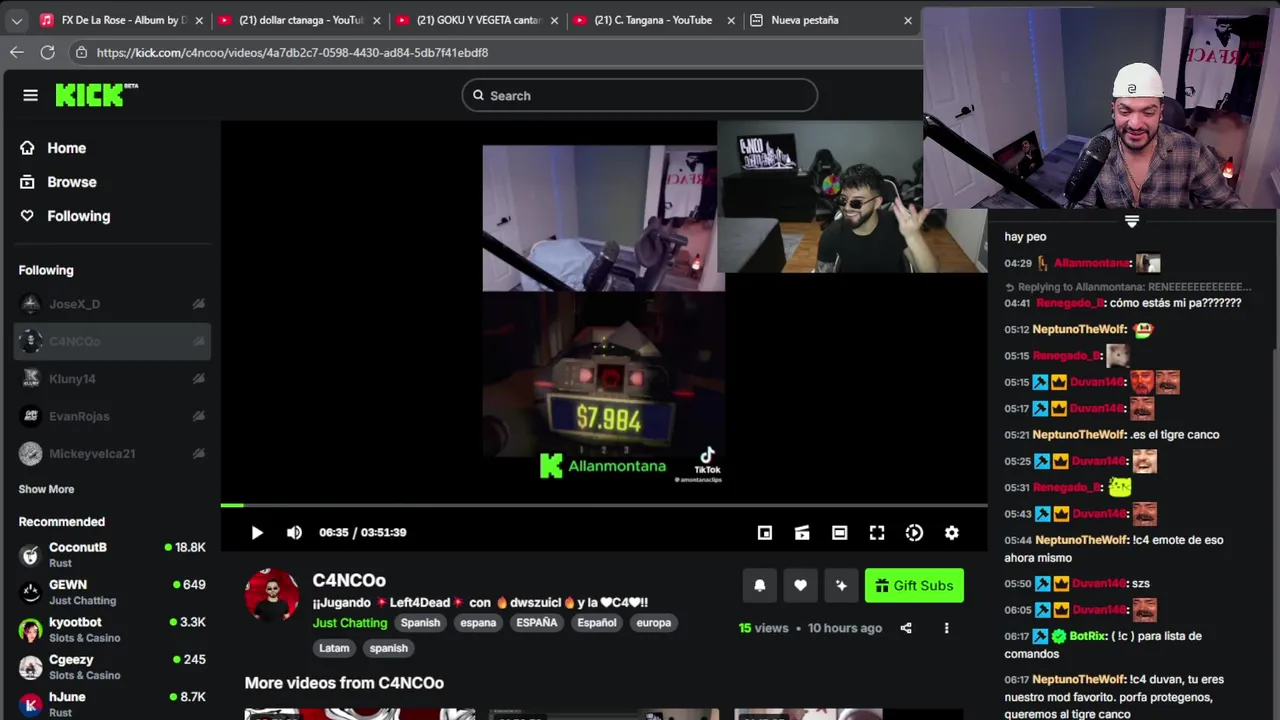Toggle channel notifications bell
Screen dimensions: 1280x720
pos(760,586)
